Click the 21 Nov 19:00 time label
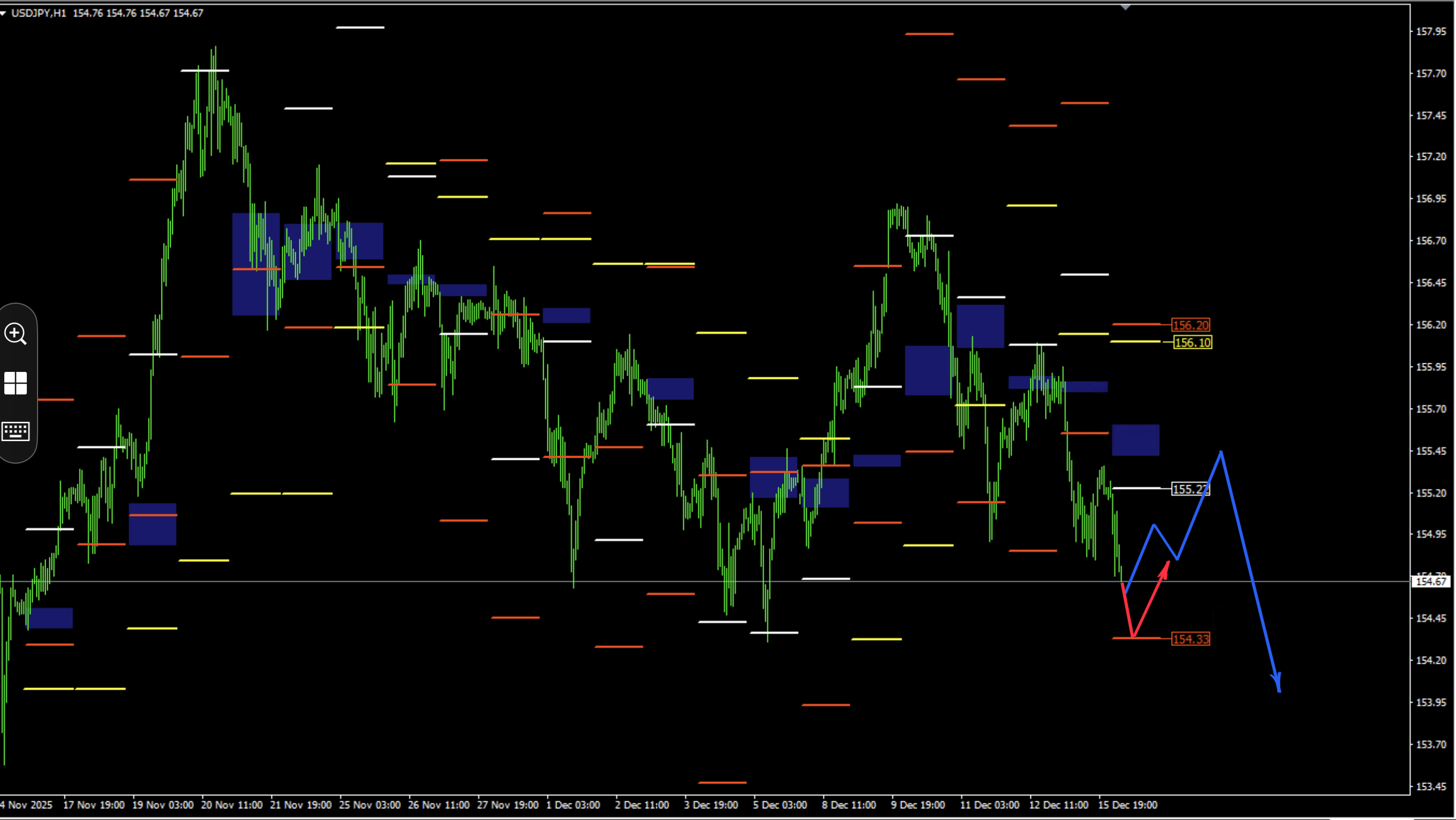Viewport: 1456px width, 820px height. click(x=301, y=805)
